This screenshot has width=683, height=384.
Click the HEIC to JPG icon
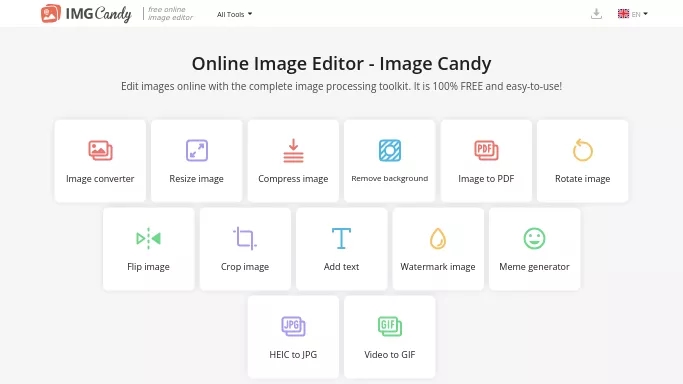(293, 326)
